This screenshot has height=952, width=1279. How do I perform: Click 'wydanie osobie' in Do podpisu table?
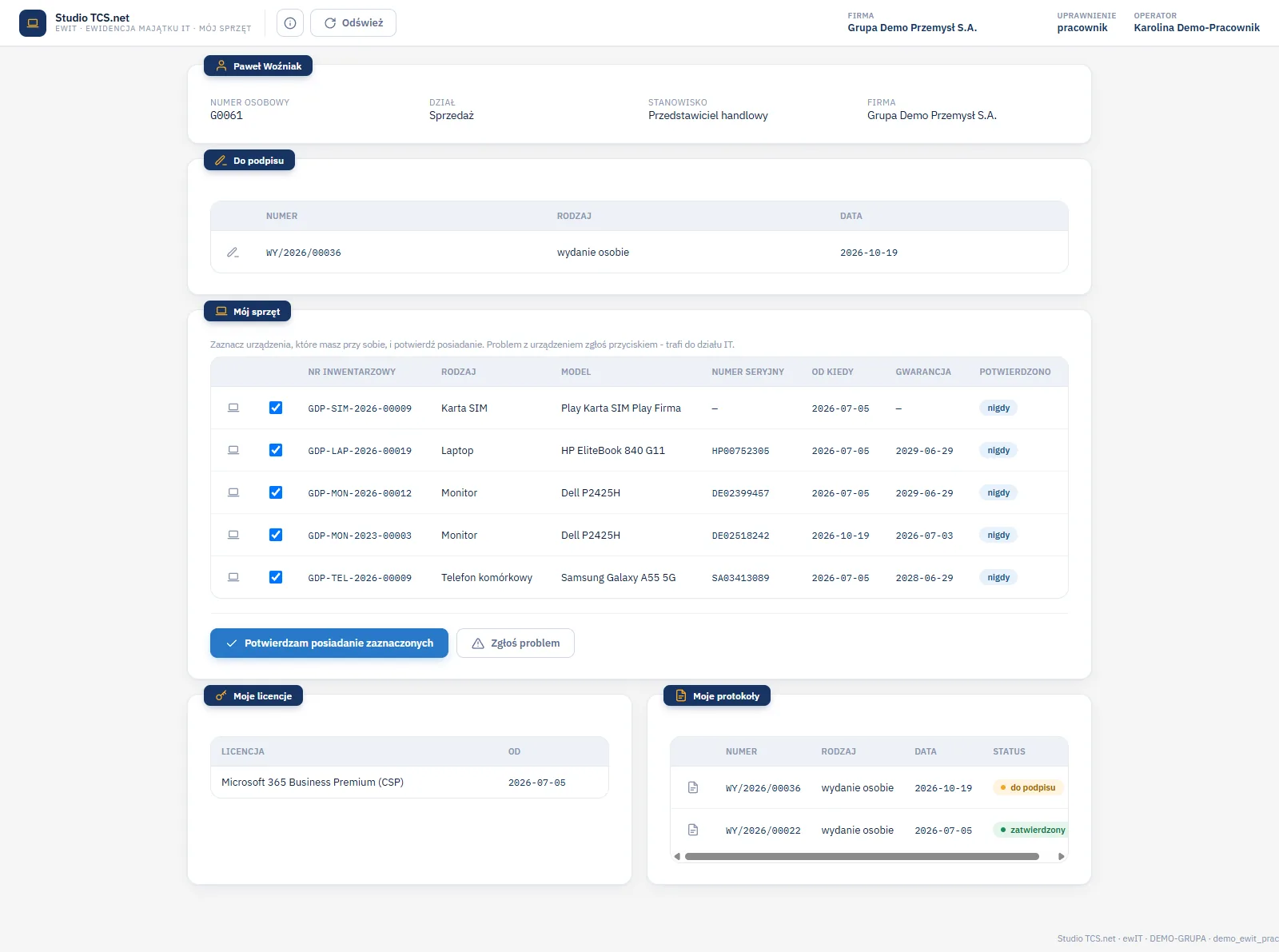click(593, 252)
